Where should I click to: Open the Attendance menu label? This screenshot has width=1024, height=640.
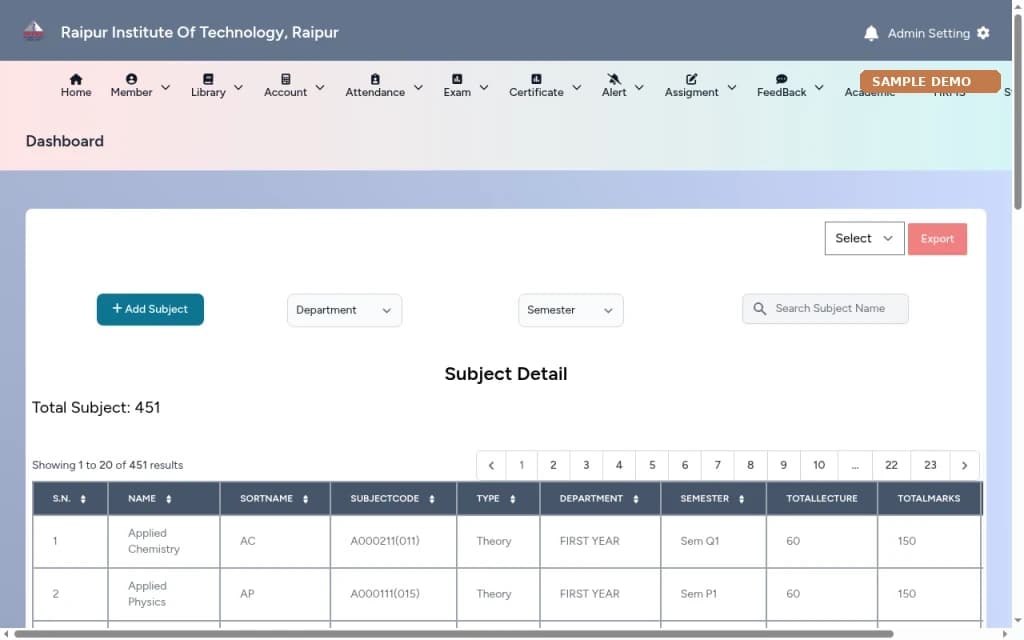(x=375, y=92)
